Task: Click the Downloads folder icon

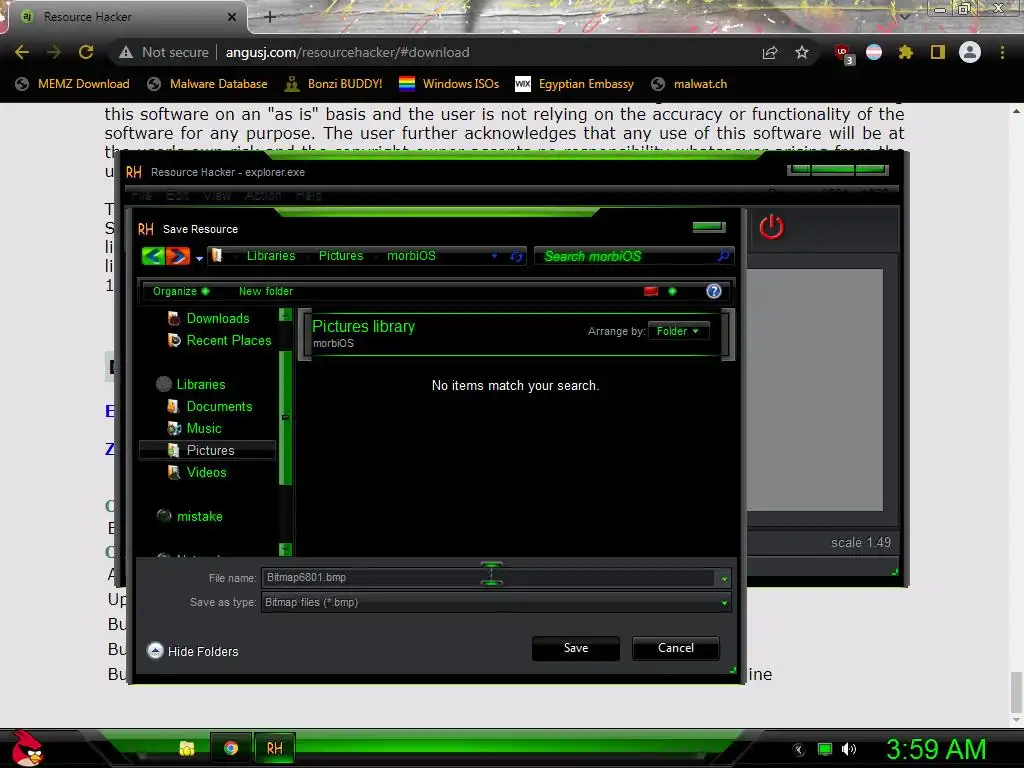Action: (174, 319)
